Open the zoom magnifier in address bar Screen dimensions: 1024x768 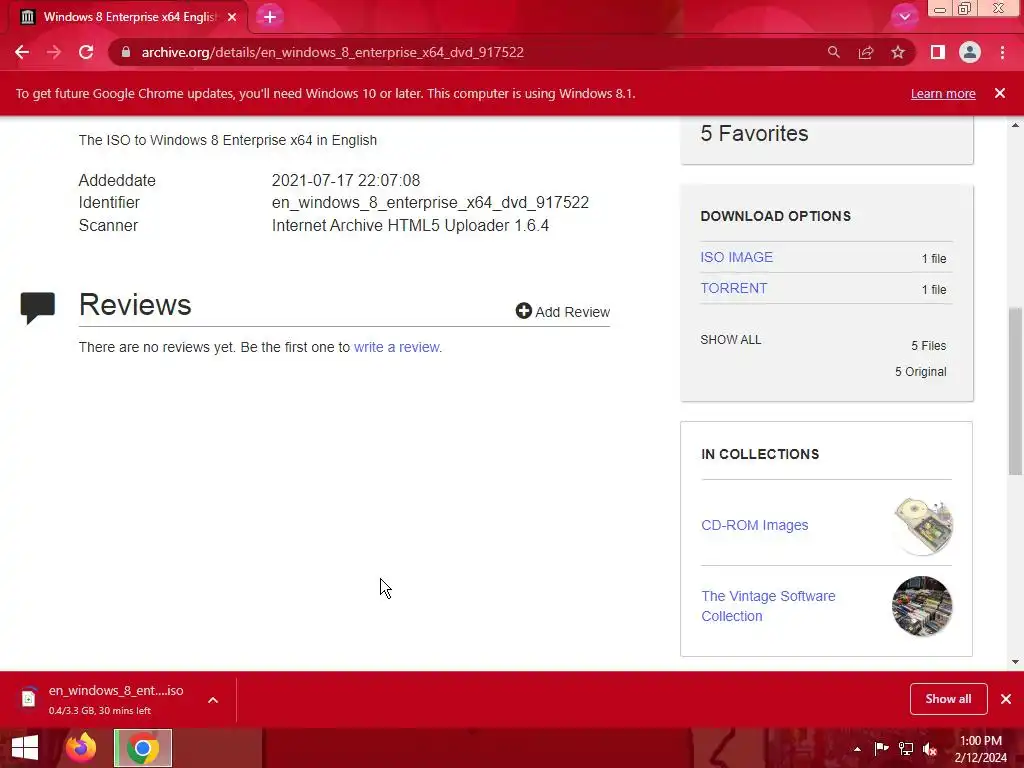point(833,52)
